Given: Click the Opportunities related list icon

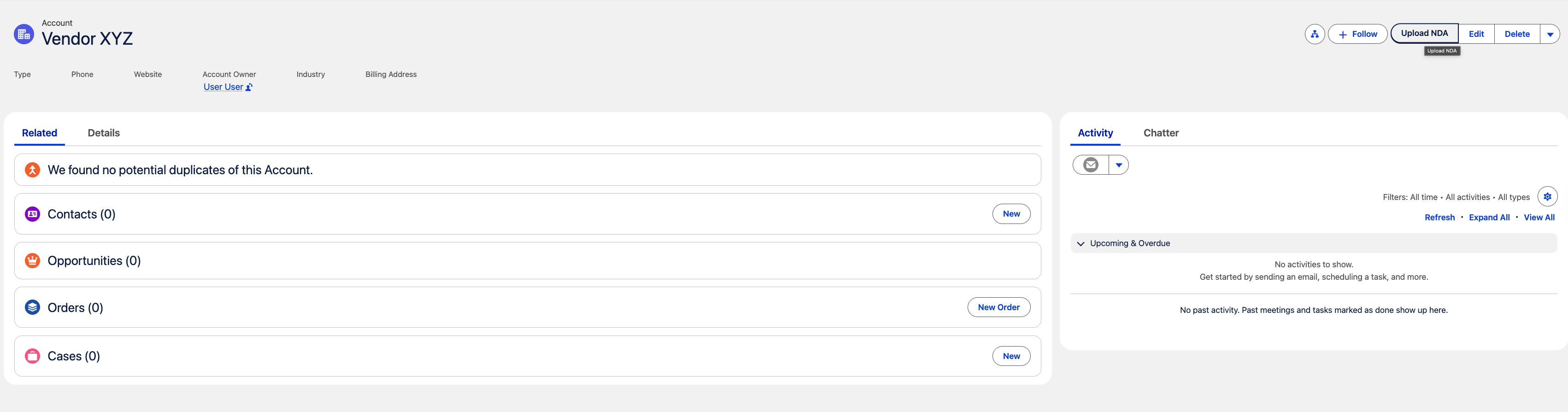Looking at the screenshot, I should 32,260.
